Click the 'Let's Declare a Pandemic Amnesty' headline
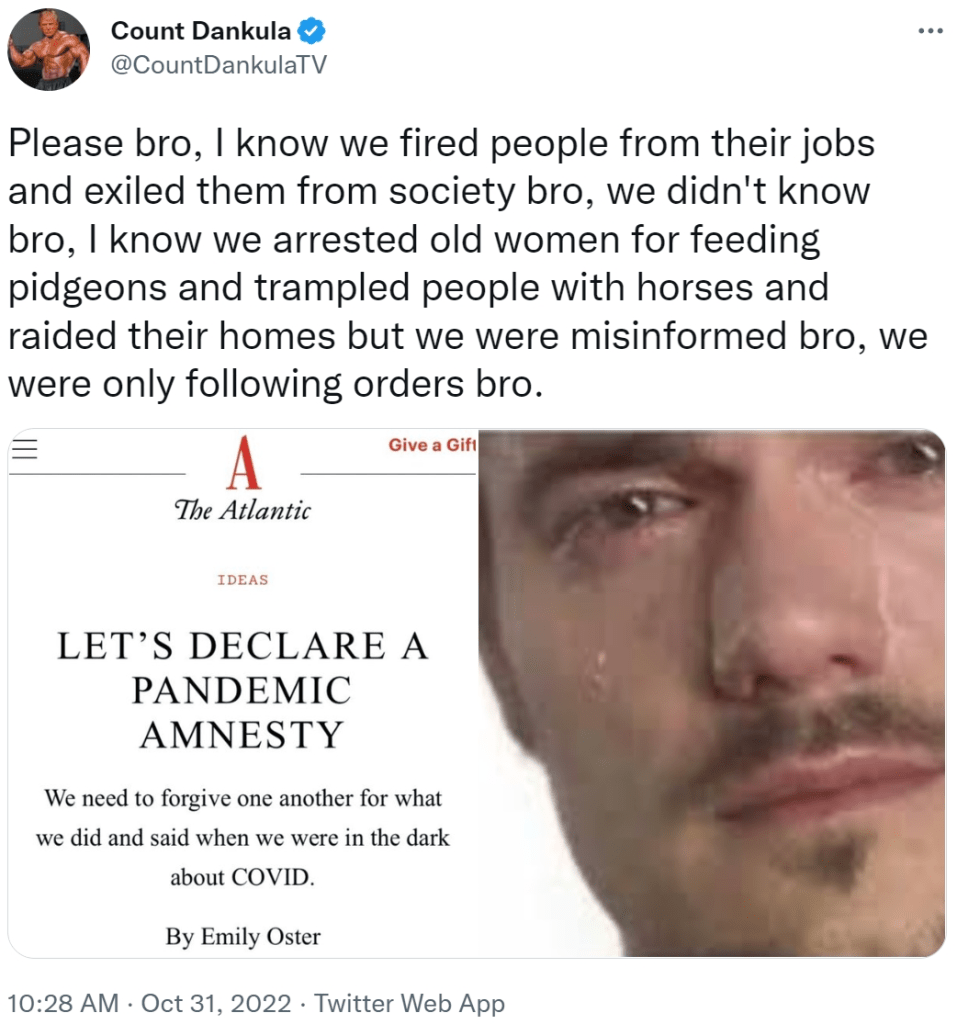The width and height of the screenshot is (957, 1024). pyautogui.click(x=242, y=690)
